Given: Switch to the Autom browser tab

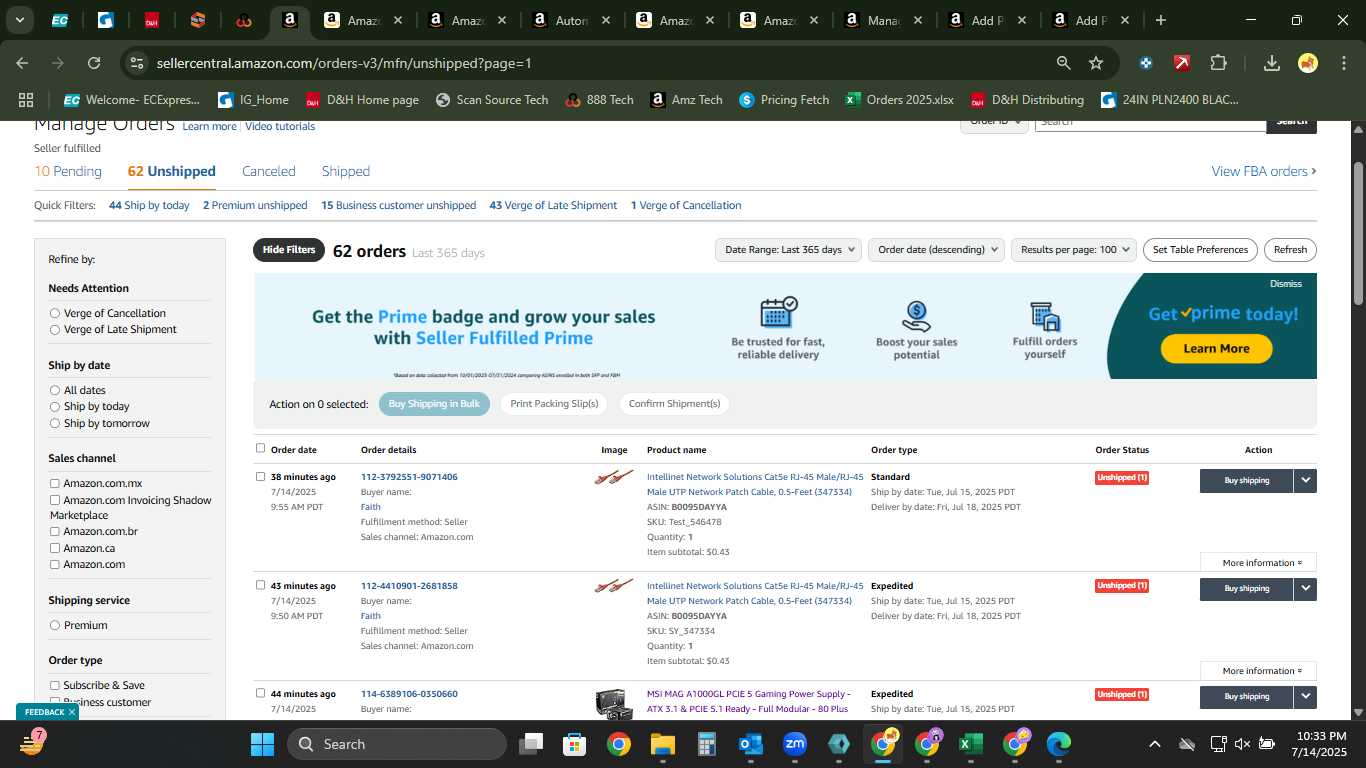Looking at the screenshot, I should (572, 20).
